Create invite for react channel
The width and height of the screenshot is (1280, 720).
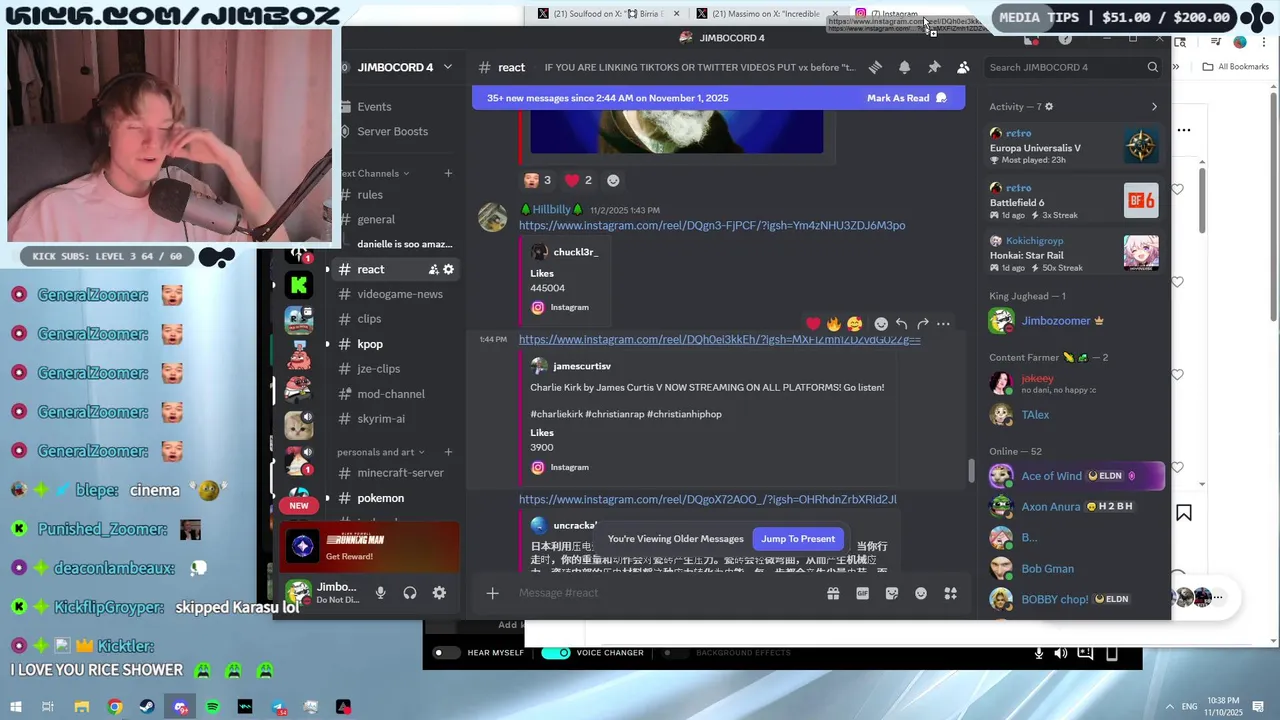[x=434, y=269]
